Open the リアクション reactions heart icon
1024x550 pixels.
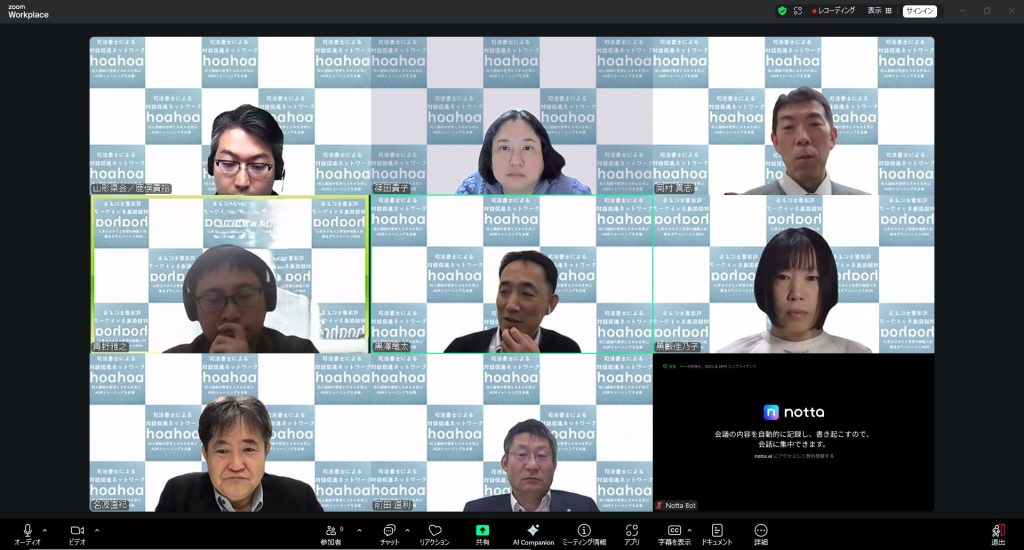434,531
